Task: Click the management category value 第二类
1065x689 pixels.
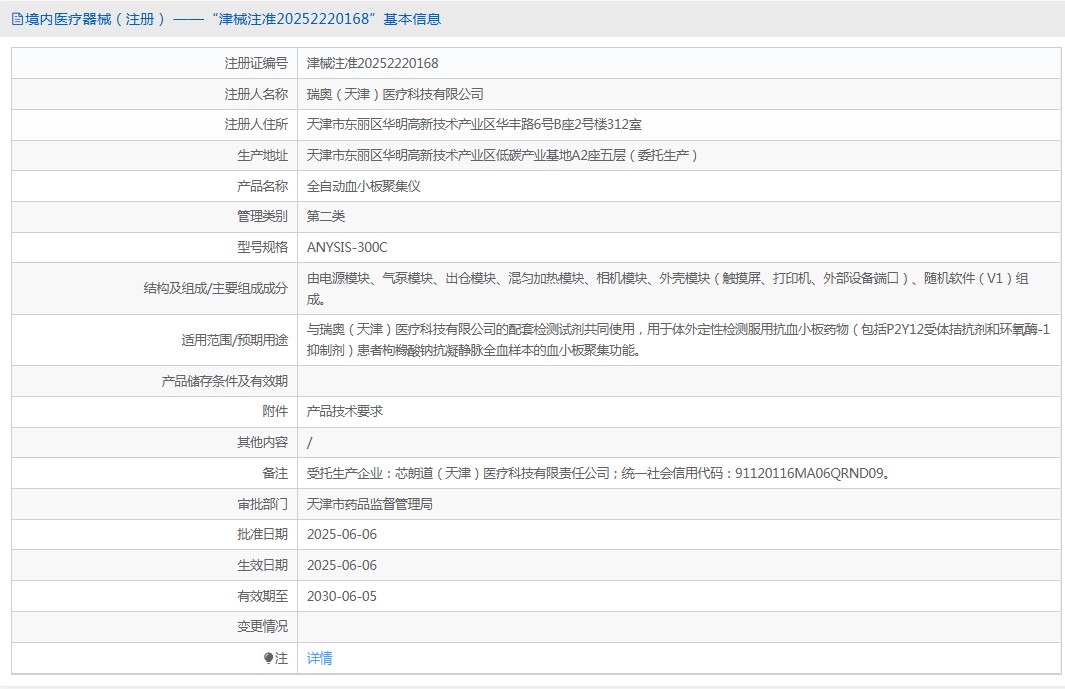Action: point(326,217)
